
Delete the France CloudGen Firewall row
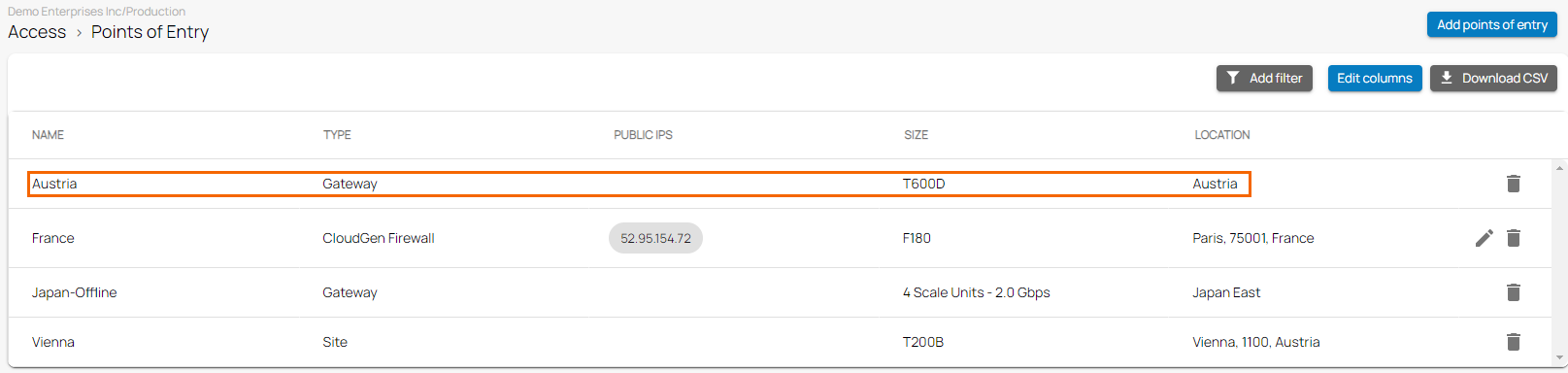tap(1513, 238)
